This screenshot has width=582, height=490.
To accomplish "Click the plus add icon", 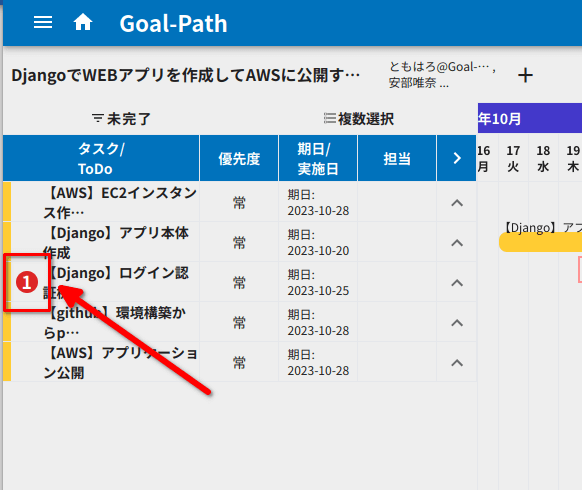I will [525, 75].
